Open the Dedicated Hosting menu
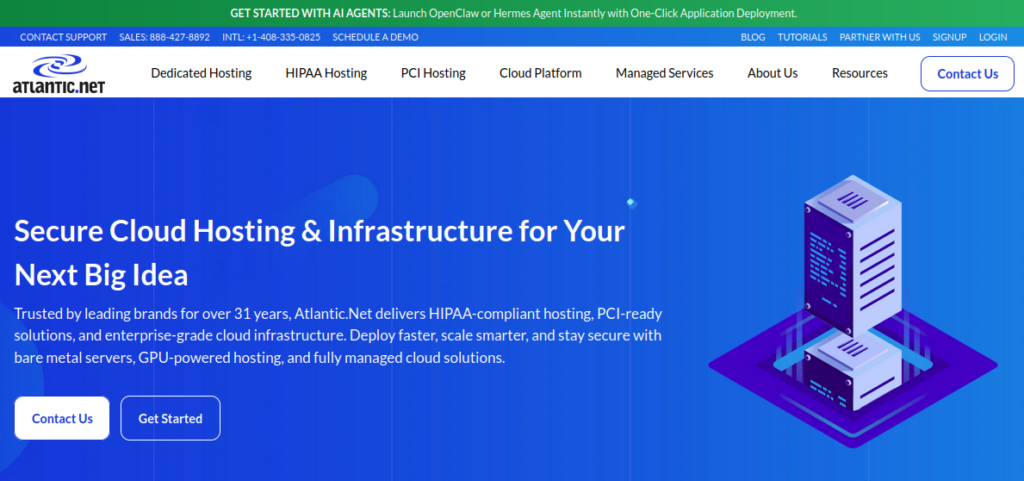 [201, 73]
